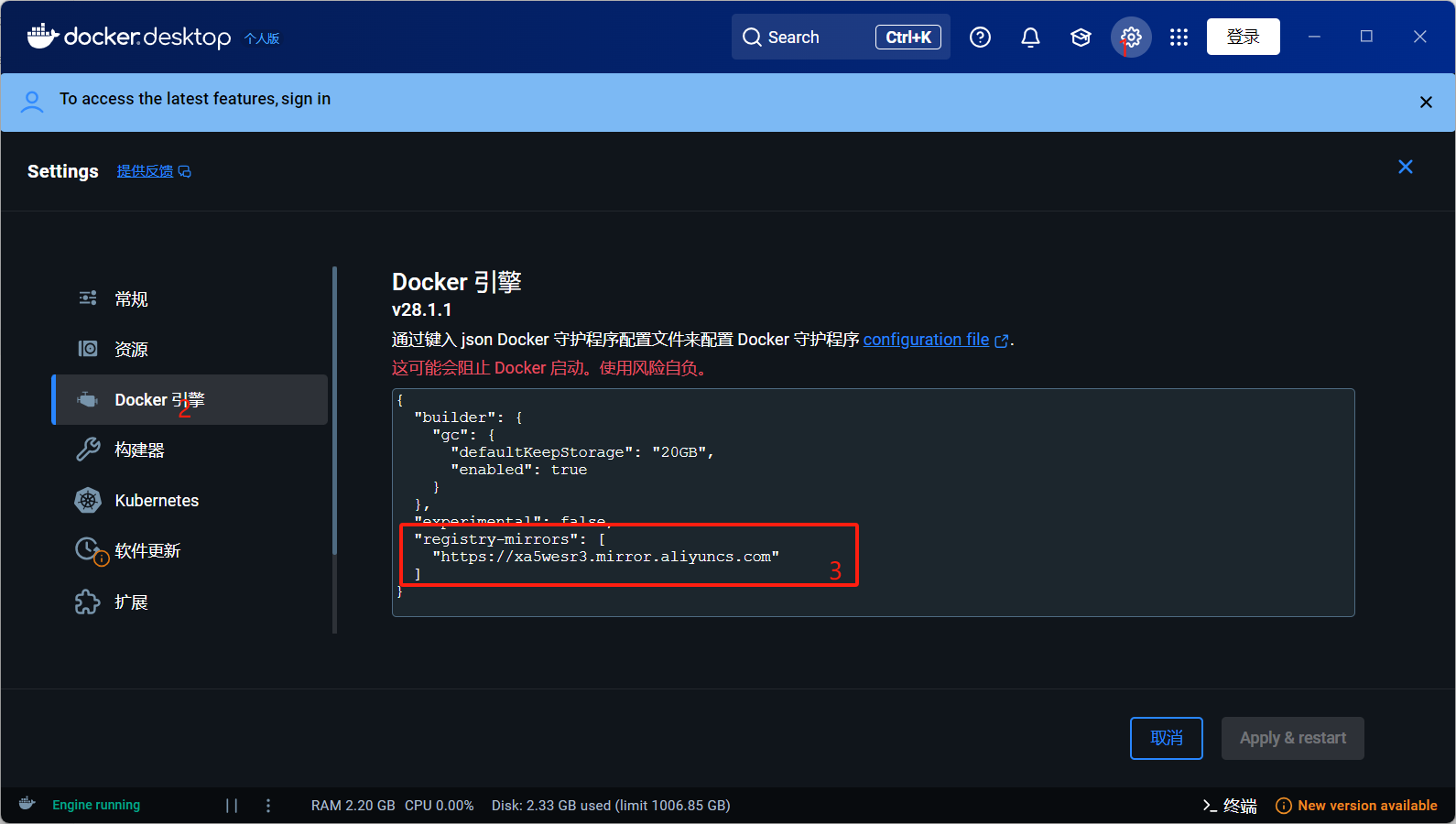The height and width of the screenshot is (824, 1456).
Task: Click the Disk usage status text
Action: click(x=611, y=806)
